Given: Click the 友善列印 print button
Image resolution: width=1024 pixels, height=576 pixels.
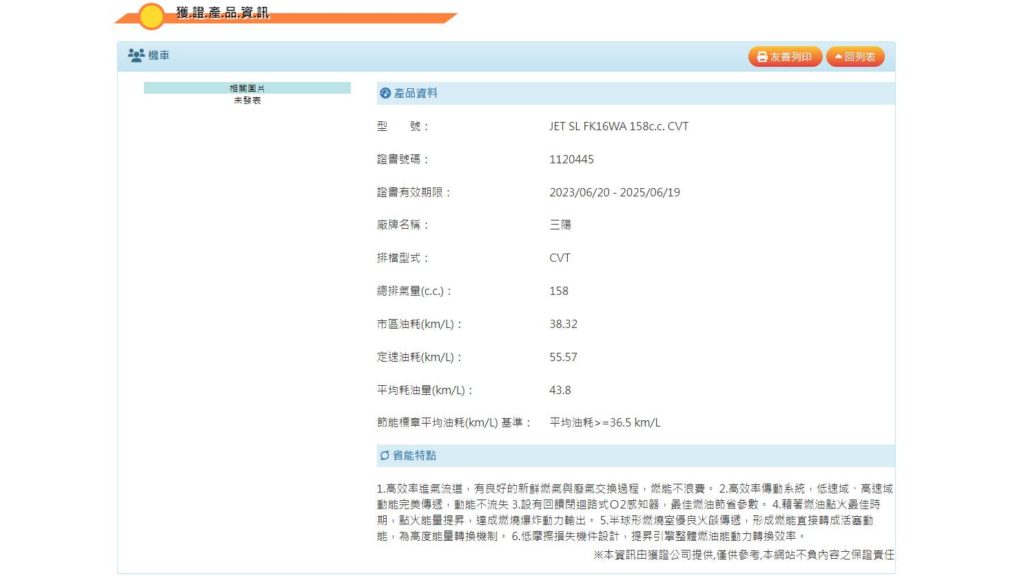Looking at the screenshot, I should click(784, 57).
